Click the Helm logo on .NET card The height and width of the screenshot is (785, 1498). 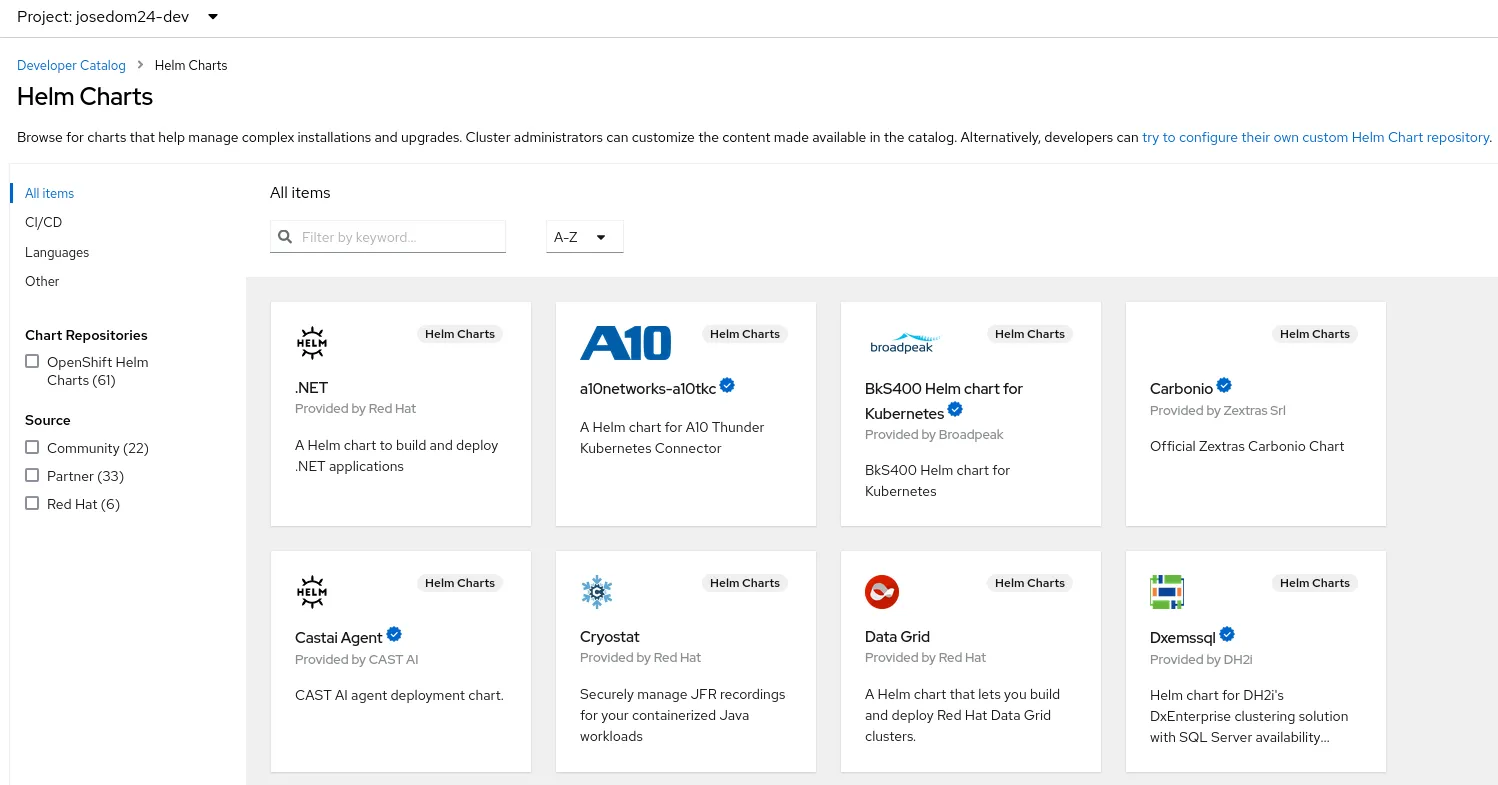[312, 343]
